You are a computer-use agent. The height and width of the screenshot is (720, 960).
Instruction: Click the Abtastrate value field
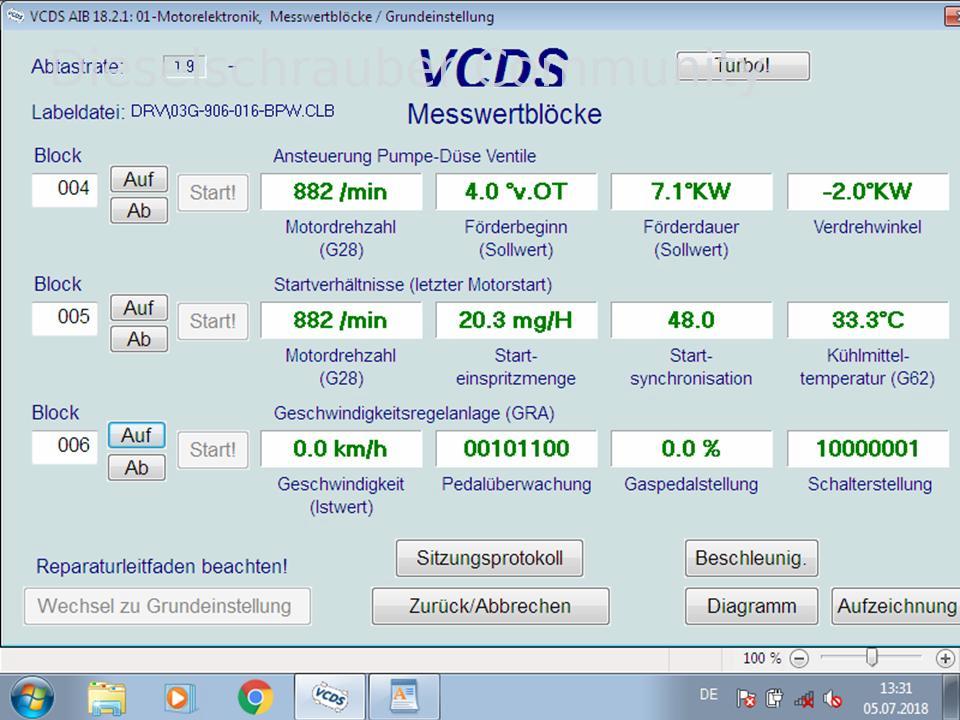[184, 66]
